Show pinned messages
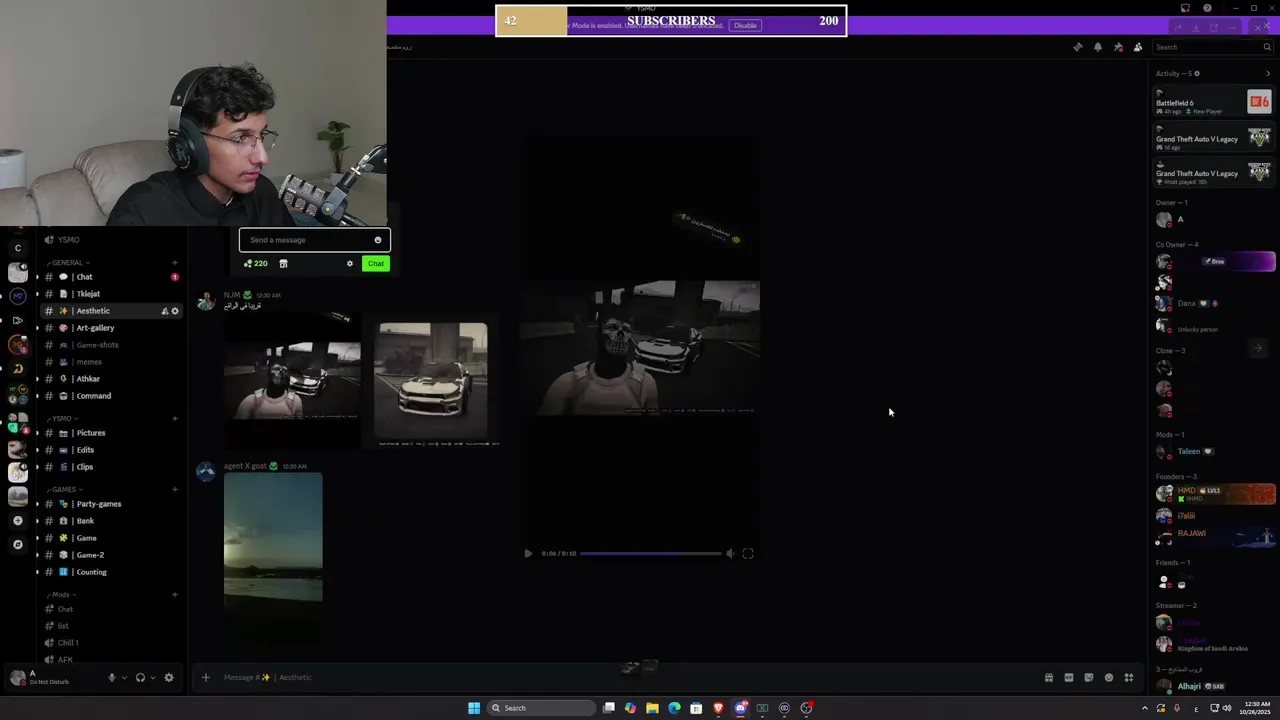The width and height of the screenshot is (1280, 720). point(1118,47)
